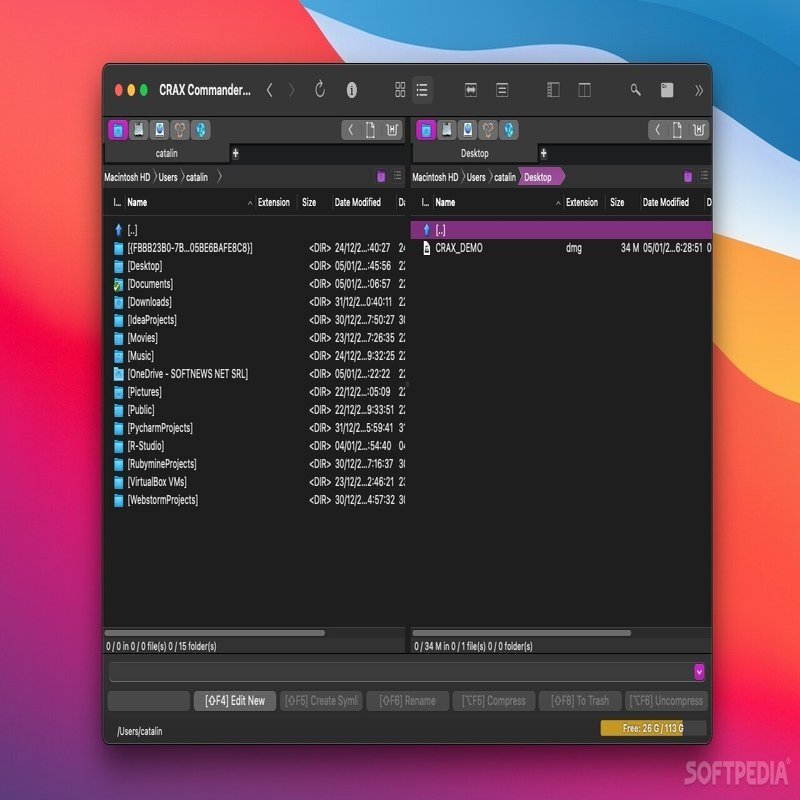Image resolution: width=800 pixels, height=800 pixels.
Task: Add a new tab beside the catalin tab
Action: coord(235,153)
